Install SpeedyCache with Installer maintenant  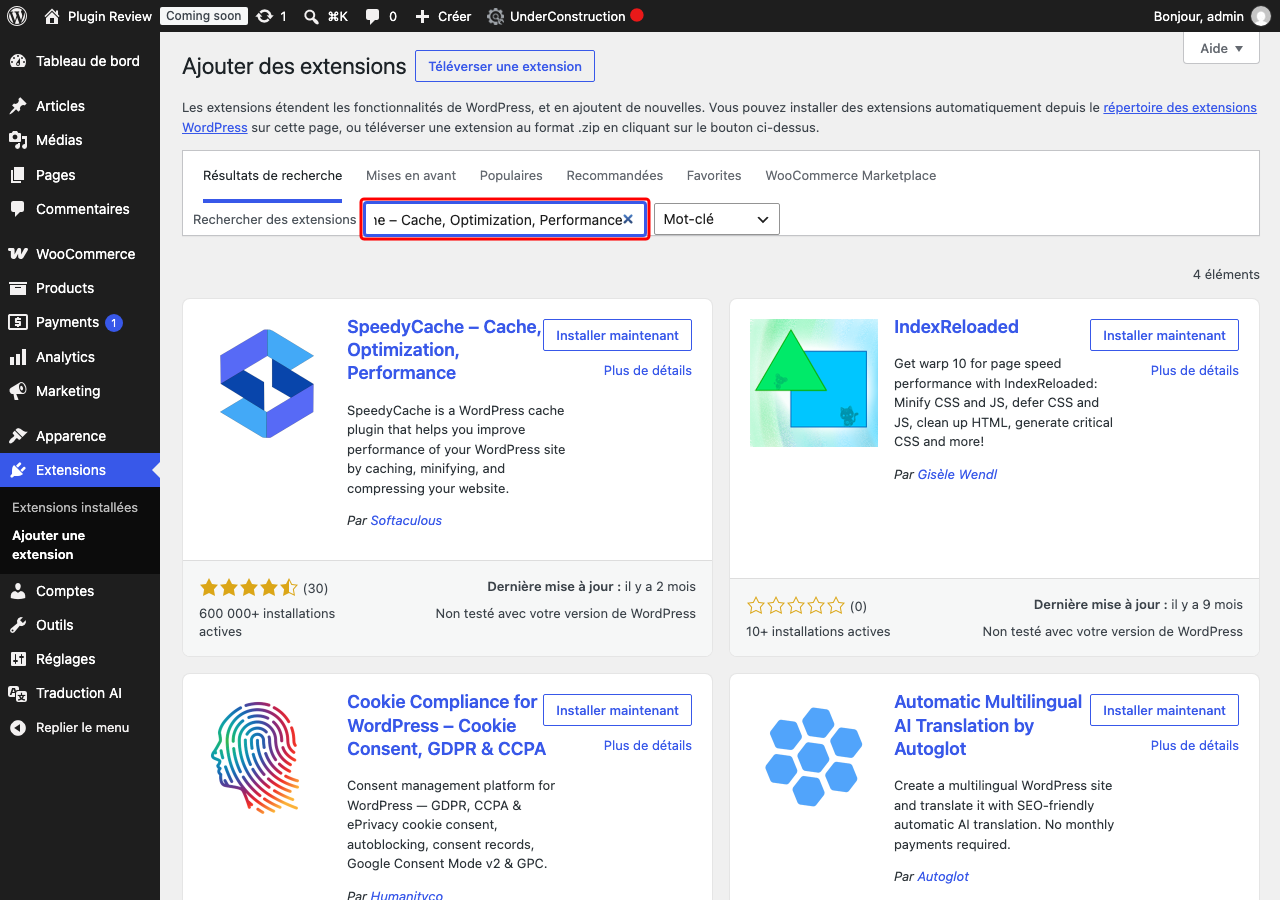617,335
